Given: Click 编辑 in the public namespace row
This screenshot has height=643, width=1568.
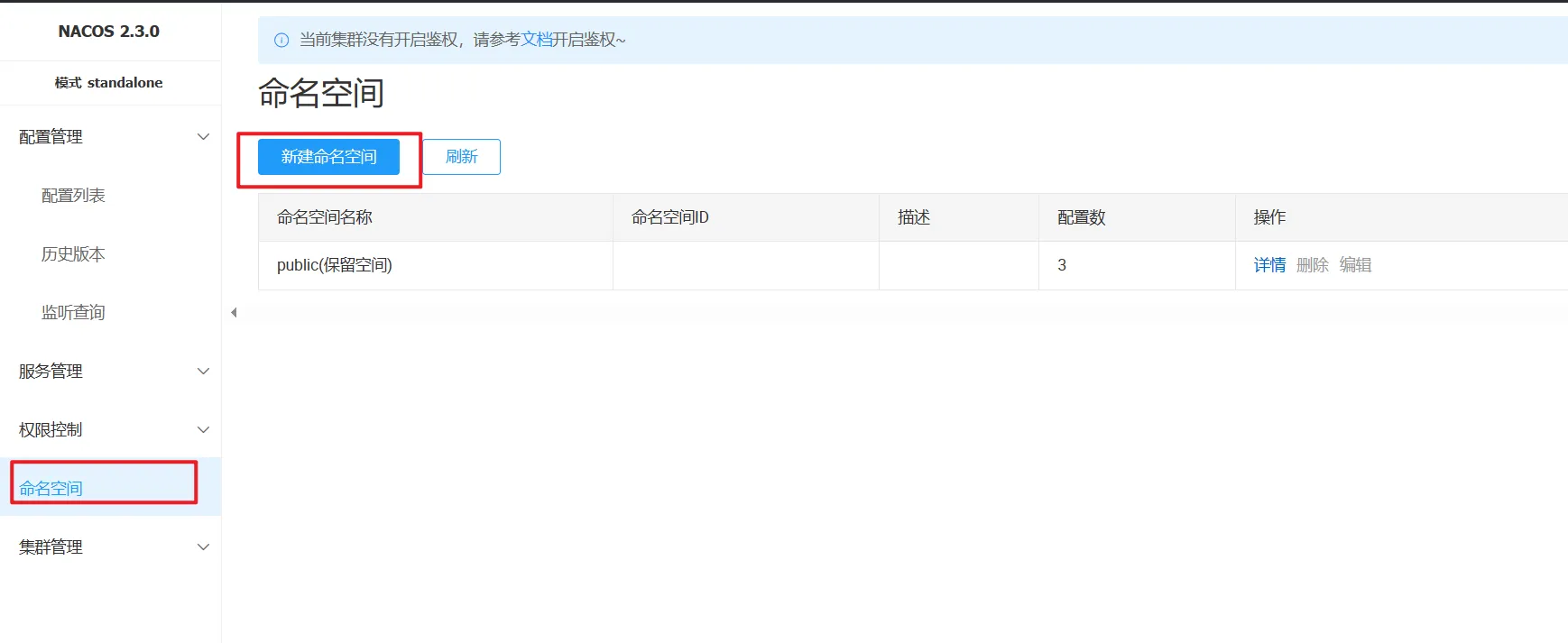Looking at the screenshot, I should pos(1355,265).
